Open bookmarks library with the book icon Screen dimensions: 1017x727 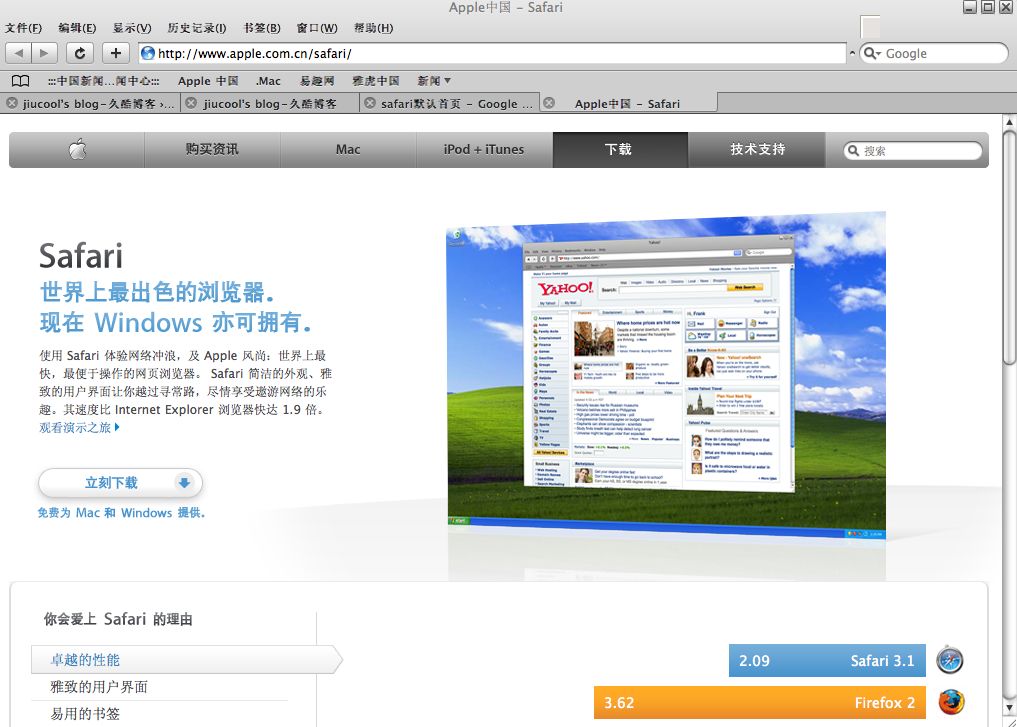pyautogui.click(x=21, y=81)
